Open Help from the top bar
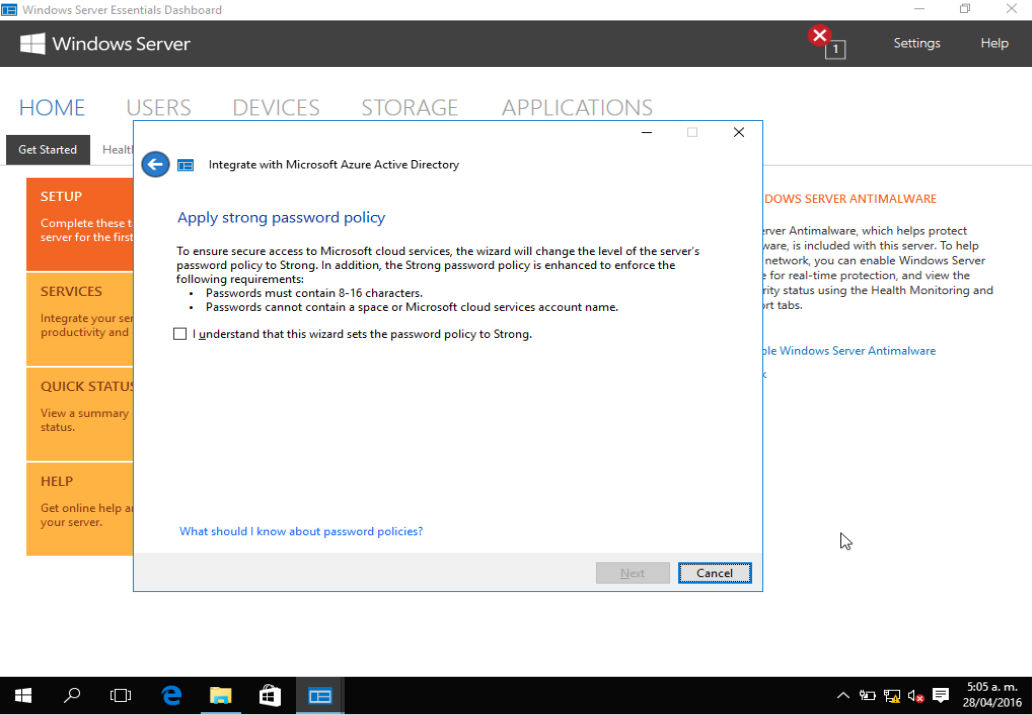1032x715 pixels. [x=994, y=43]
